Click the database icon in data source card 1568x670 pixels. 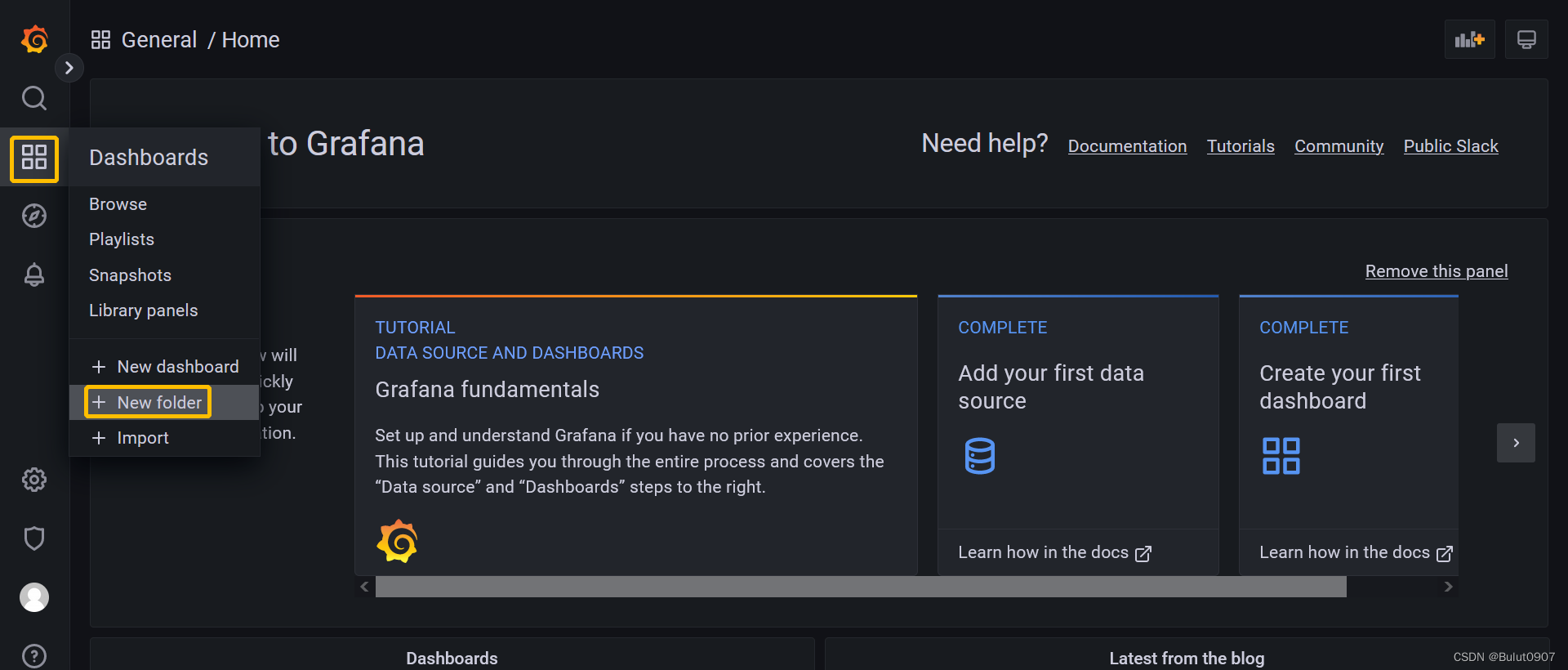coord(980,456)
